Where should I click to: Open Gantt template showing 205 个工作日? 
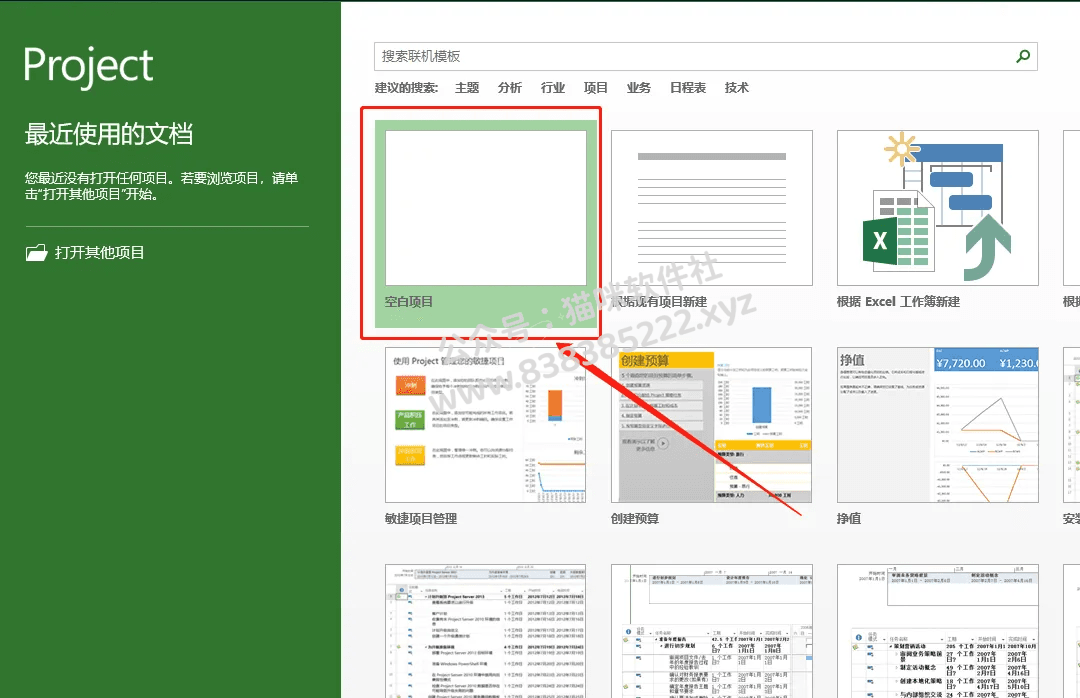[x=937, y=631]
